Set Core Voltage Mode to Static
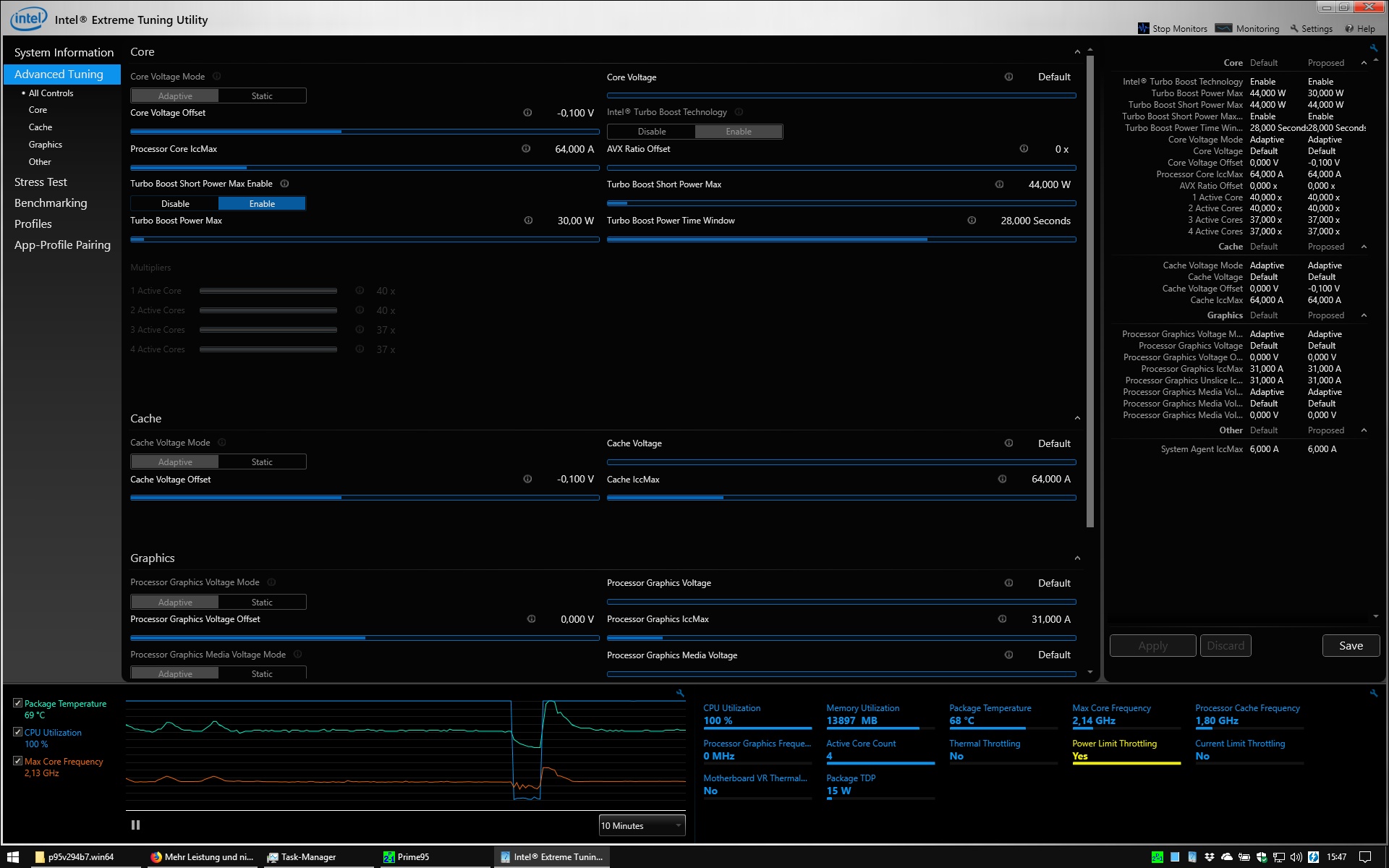This screenshot has width=1389, height=868. point(262,95)
